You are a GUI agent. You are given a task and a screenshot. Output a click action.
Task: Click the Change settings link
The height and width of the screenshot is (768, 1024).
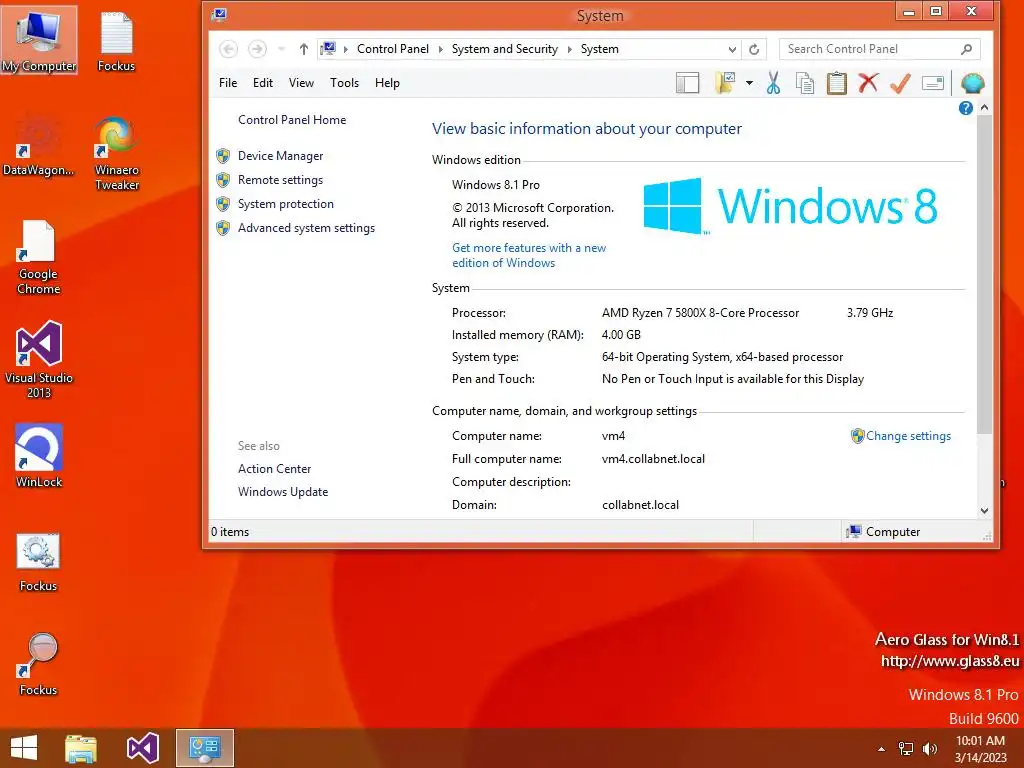pyautogui.click(x=908, y=436)
